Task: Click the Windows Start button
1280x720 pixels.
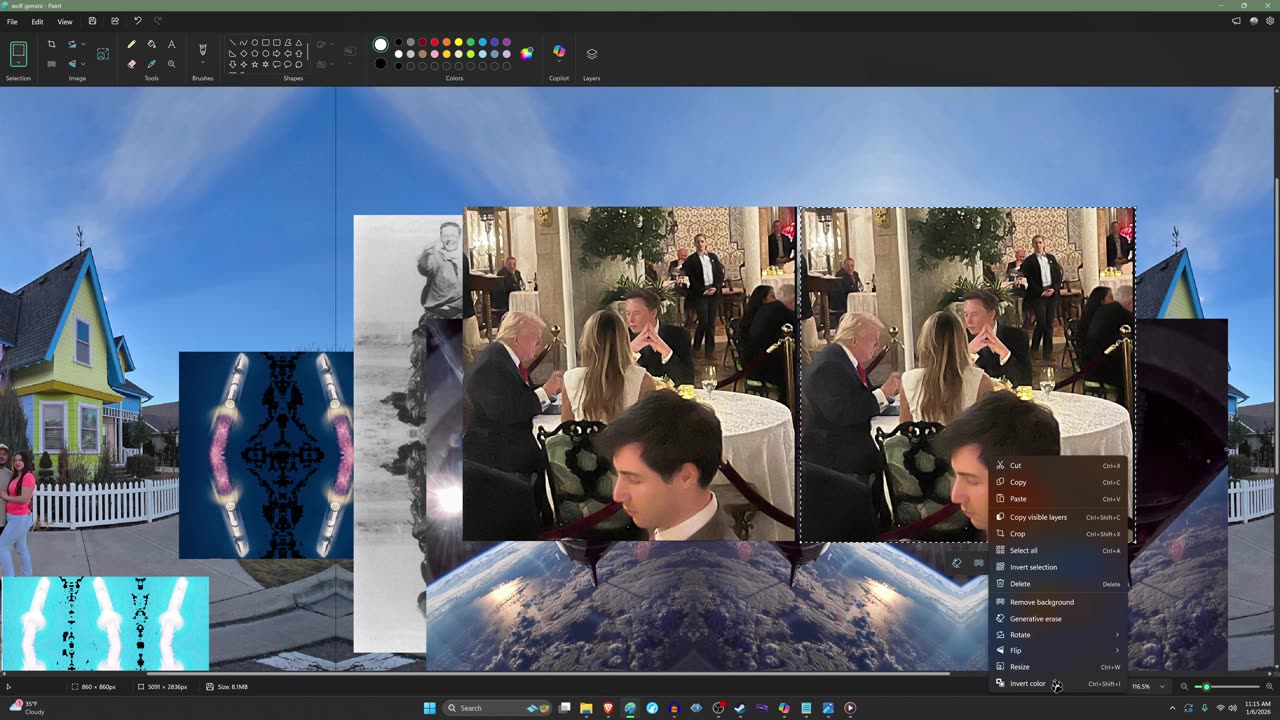Action: point(430,708)
